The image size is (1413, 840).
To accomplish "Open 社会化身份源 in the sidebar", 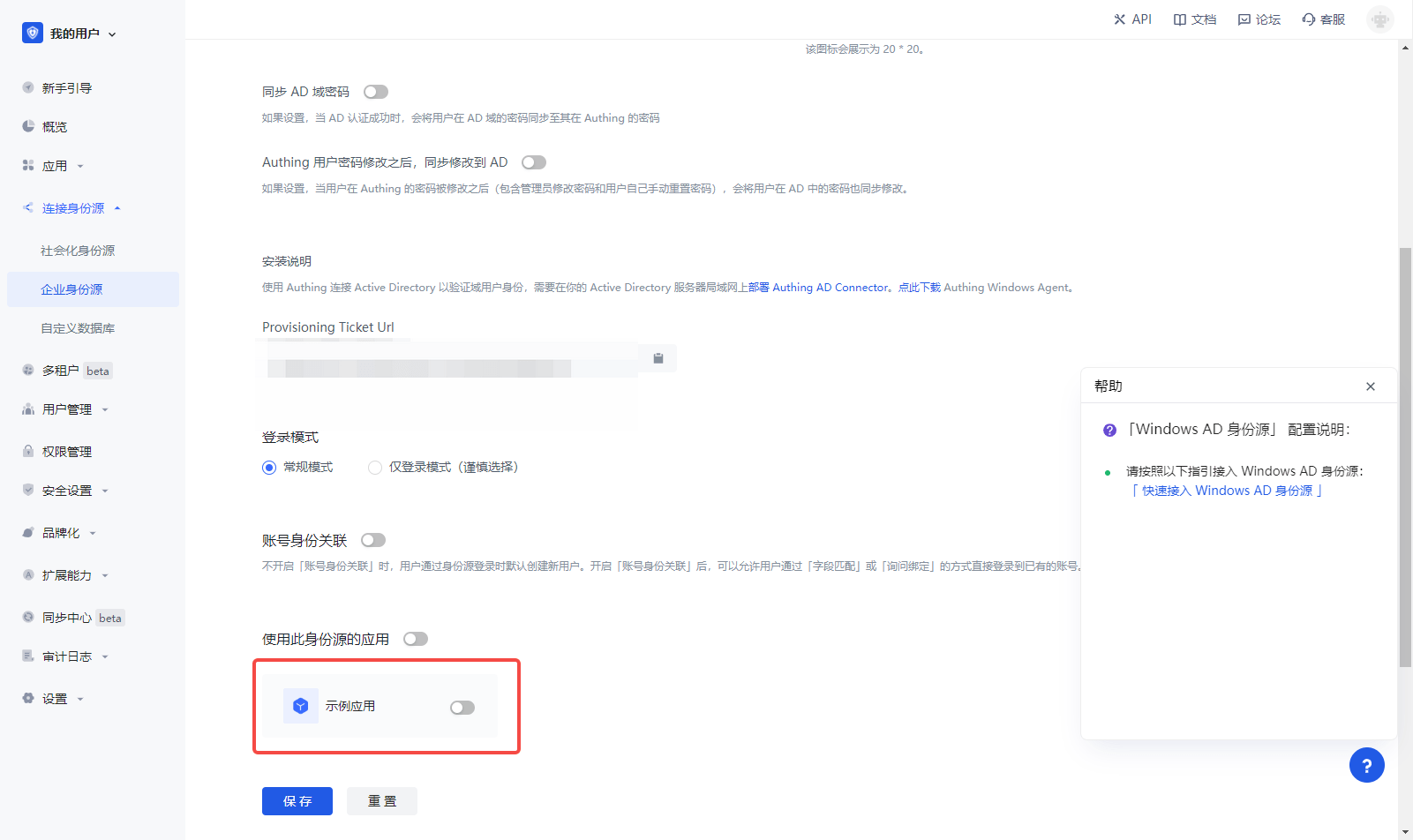I will coord(78,251).
